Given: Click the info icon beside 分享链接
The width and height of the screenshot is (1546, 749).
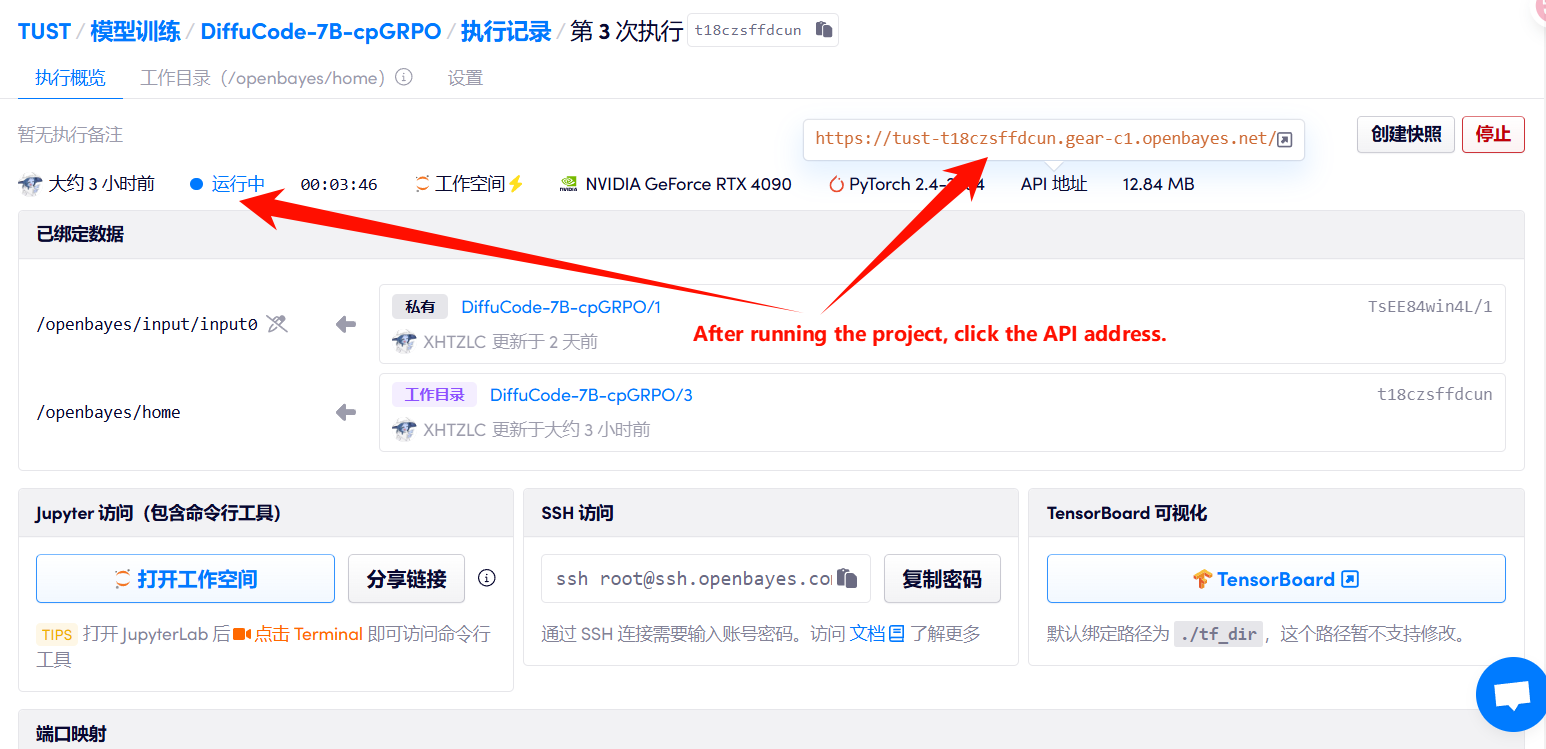Looking at the screenshot, I should click(x=487, y=578).
